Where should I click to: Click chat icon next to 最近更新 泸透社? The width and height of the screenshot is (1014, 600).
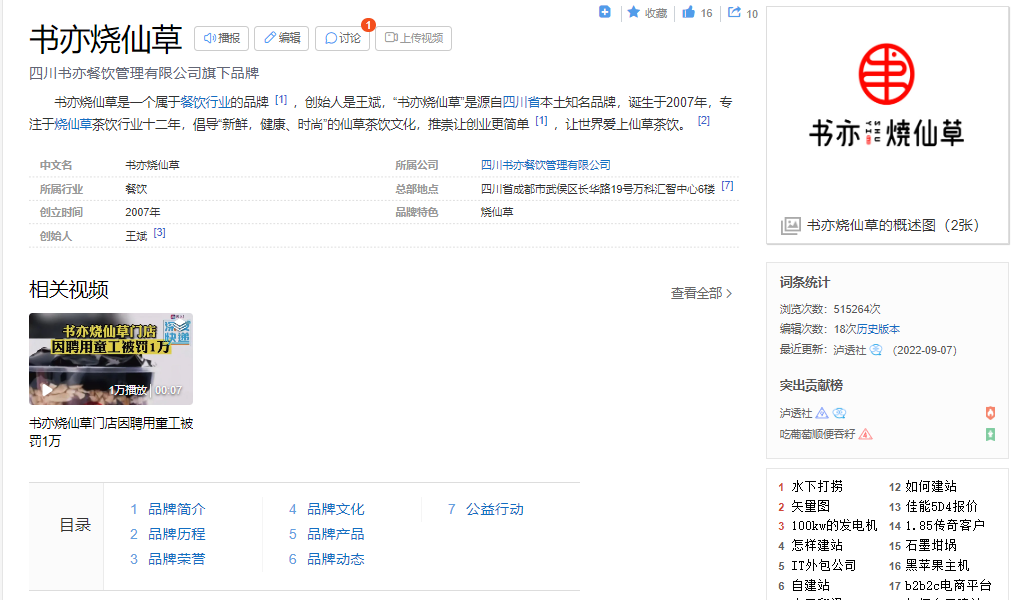[x=876, y=350]
